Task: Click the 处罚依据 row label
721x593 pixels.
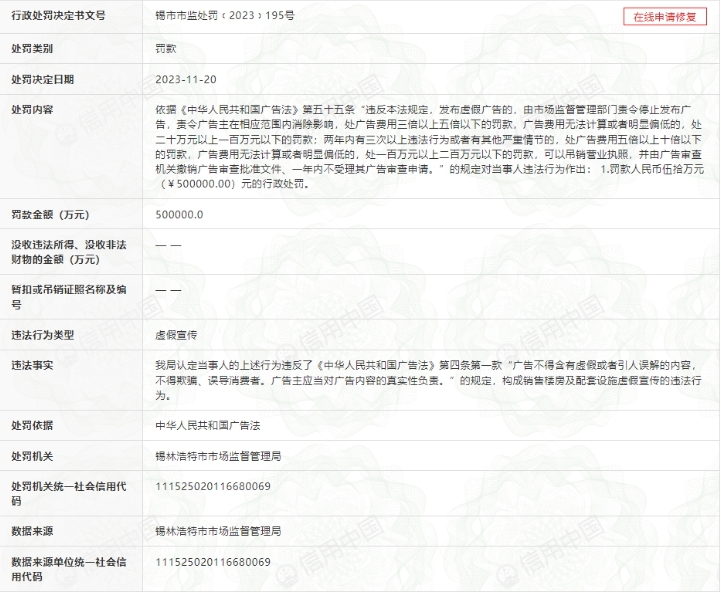Action: [32, 425]
